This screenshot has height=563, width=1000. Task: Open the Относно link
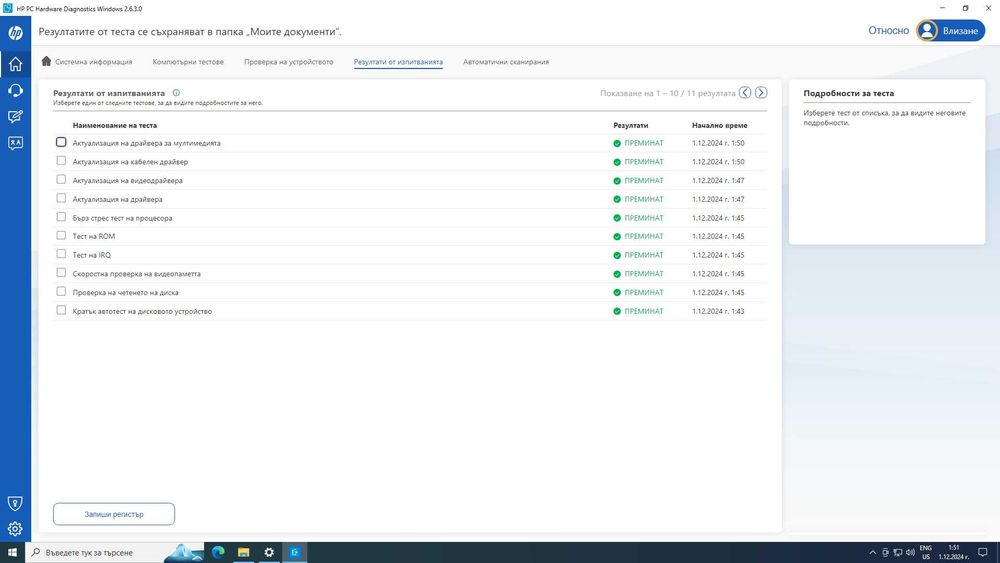[888, 31]
